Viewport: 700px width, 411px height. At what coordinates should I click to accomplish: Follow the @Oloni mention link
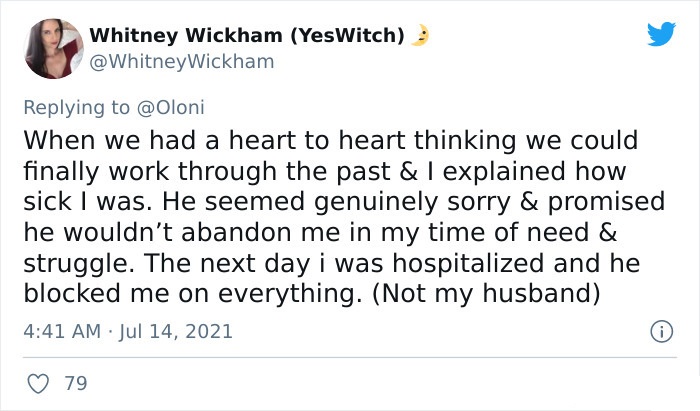(x=171, y=108)
